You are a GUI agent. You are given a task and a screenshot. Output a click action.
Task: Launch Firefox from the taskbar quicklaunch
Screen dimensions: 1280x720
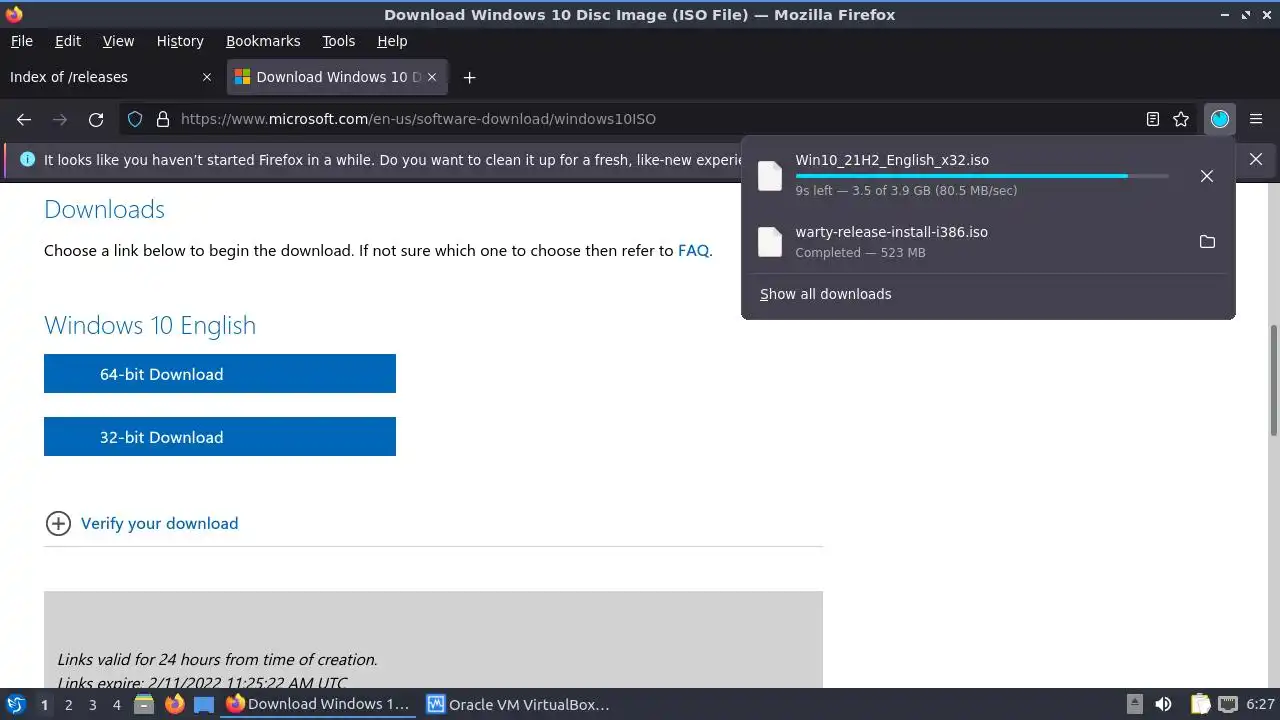pos(174,704)
